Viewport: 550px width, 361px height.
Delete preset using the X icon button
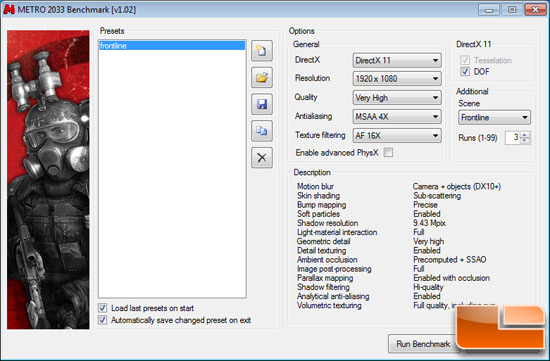(262, 158)
